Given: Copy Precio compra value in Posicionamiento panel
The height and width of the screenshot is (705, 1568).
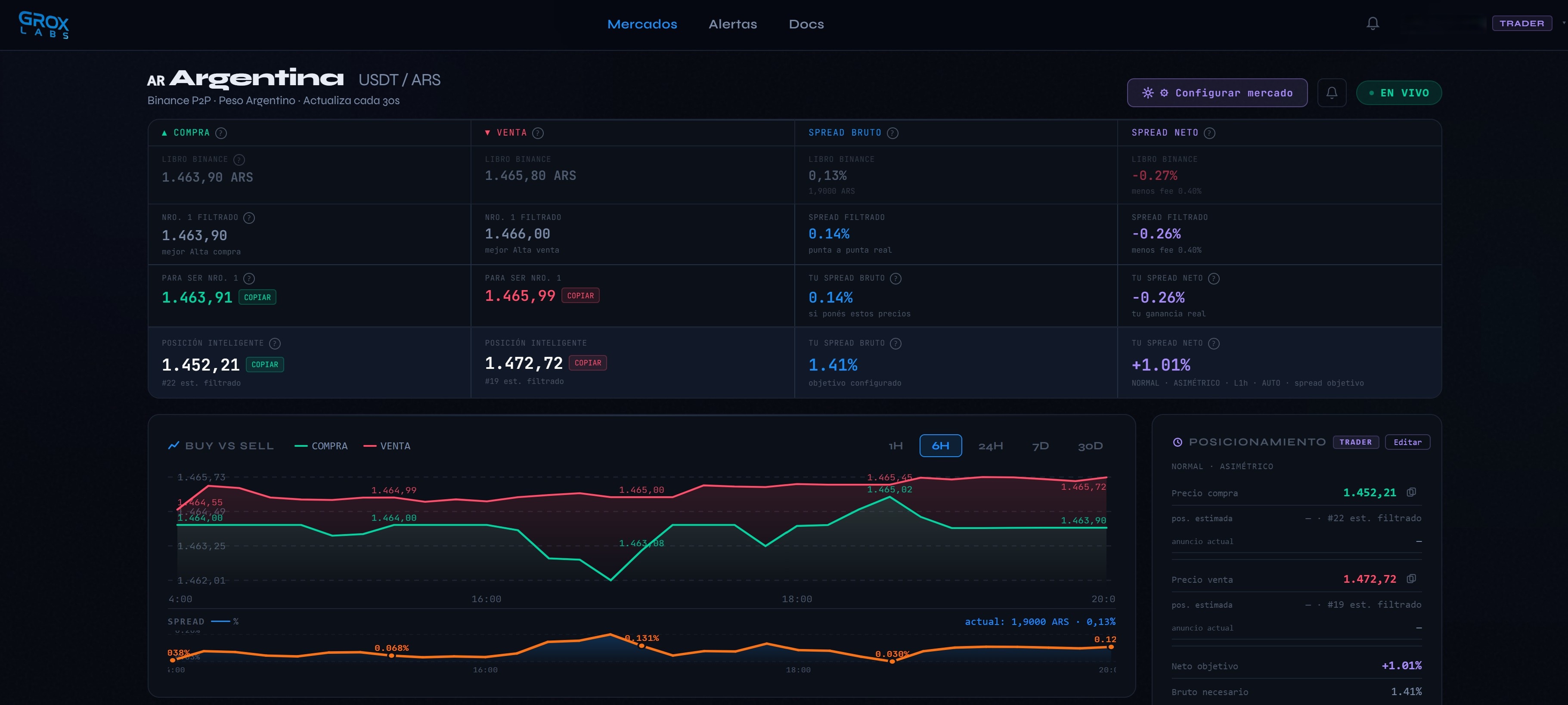Looking at the screenshot, I should (x=1411, y=492).
